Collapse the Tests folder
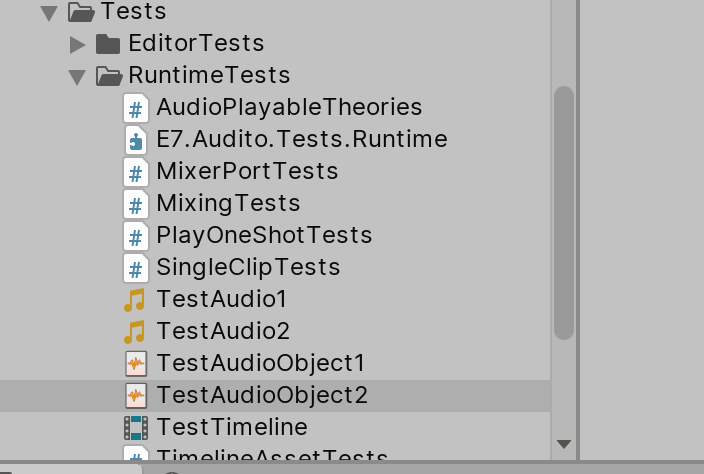The width and height of the screenshot is (704, 474). [48, 13]
